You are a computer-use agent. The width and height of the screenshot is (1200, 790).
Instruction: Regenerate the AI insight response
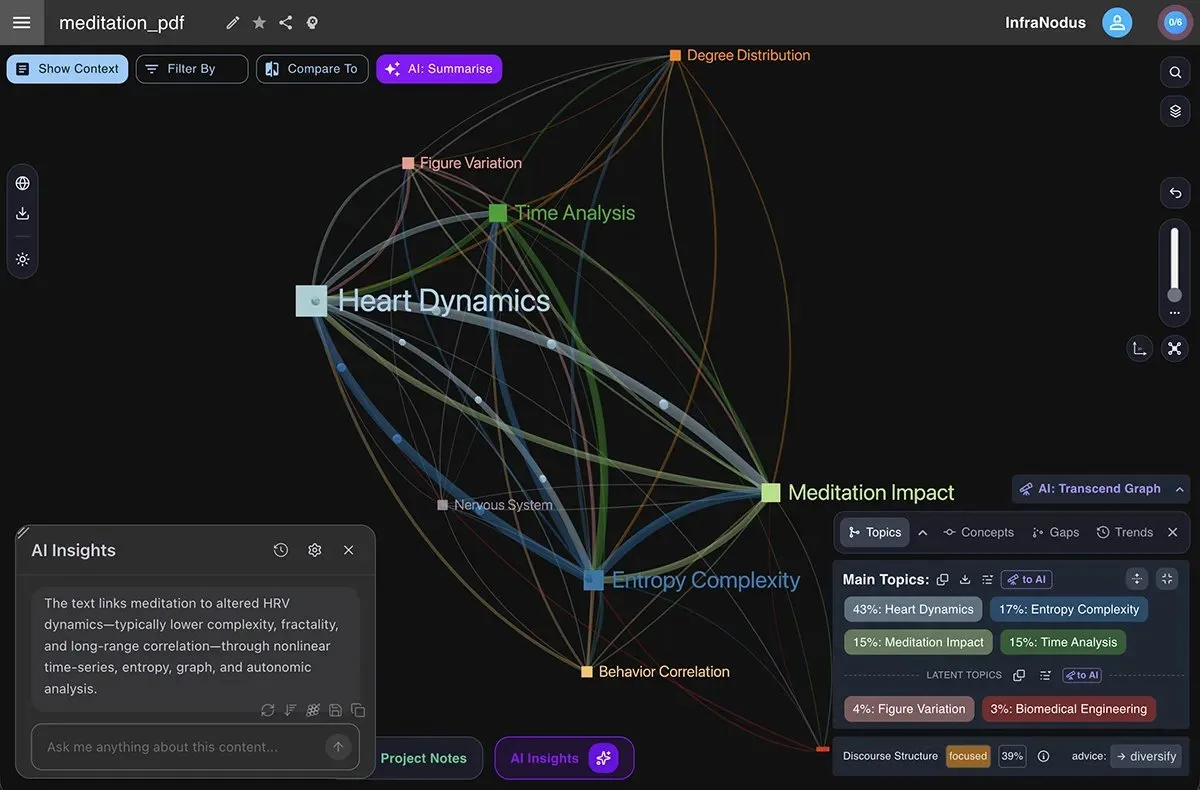tap(268, 710)
